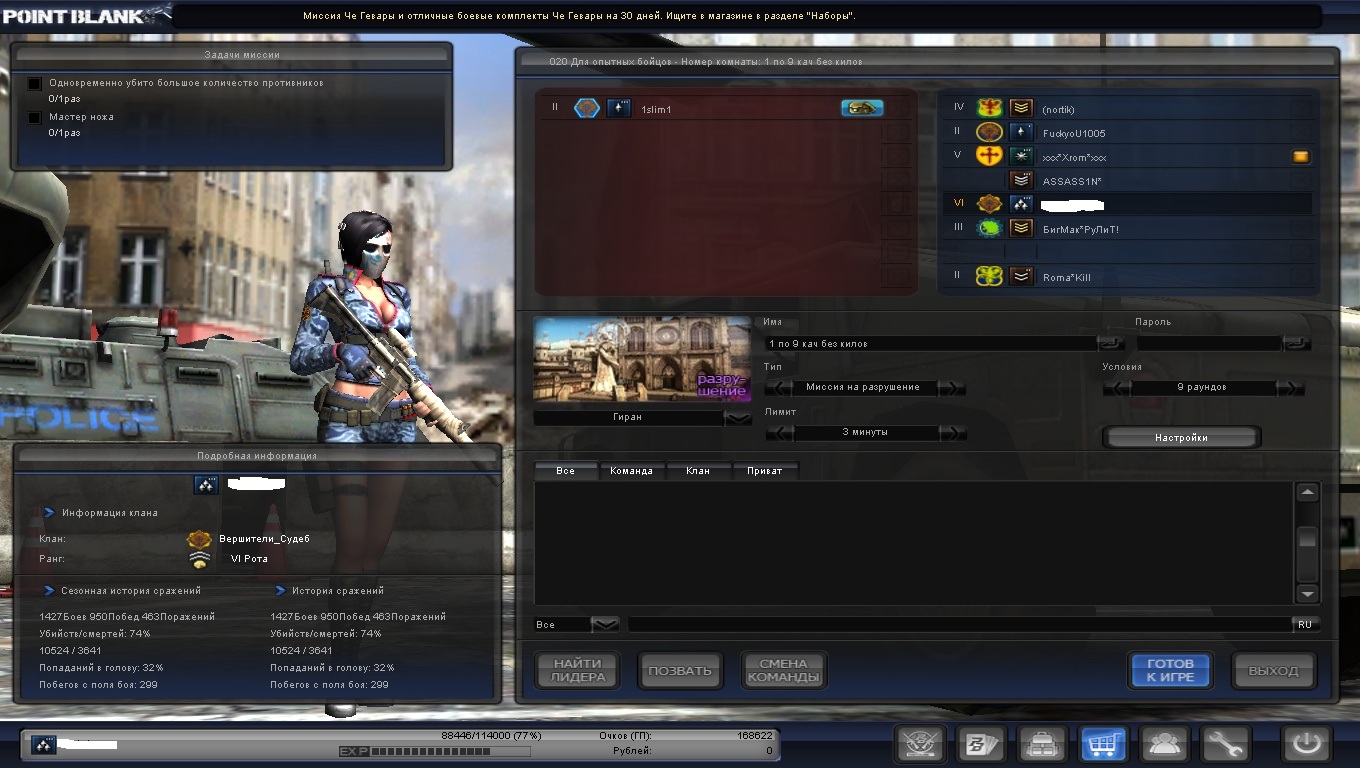Select next game type after Миссия на разрушение
The height and width of the screenshot is (768, 1360).
(952, 387)
